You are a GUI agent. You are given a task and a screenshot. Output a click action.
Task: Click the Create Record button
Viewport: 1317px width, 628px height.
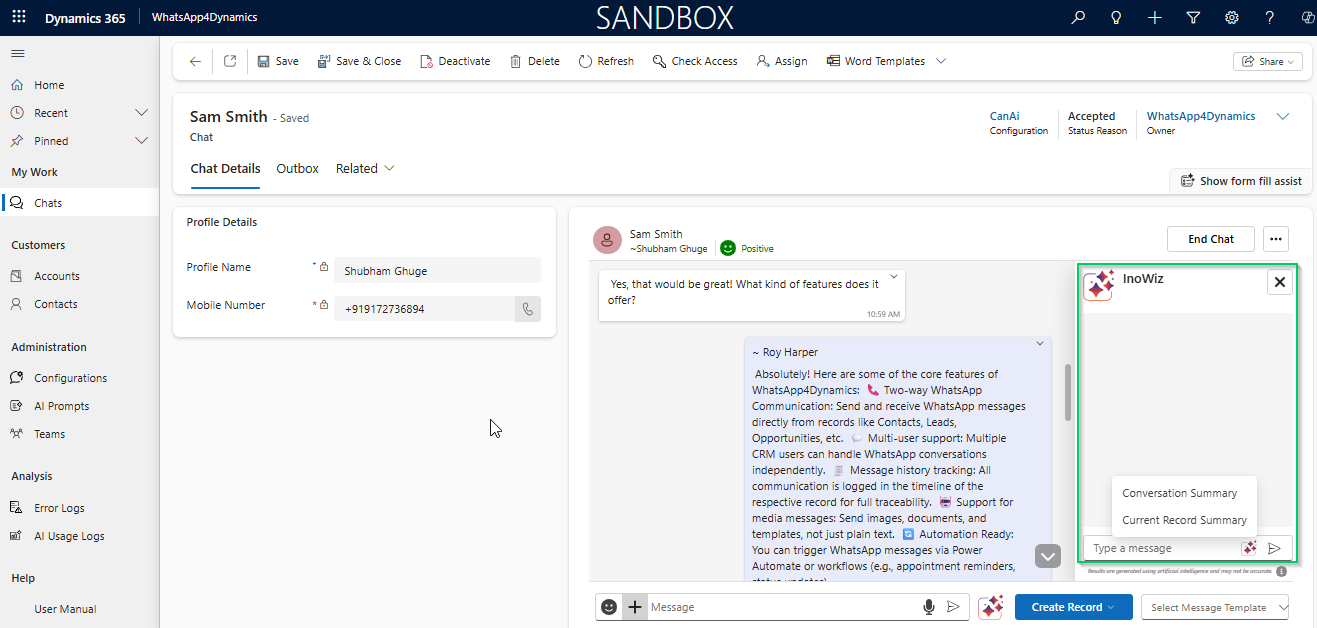pyautogui.click(x=1073, y=607)
